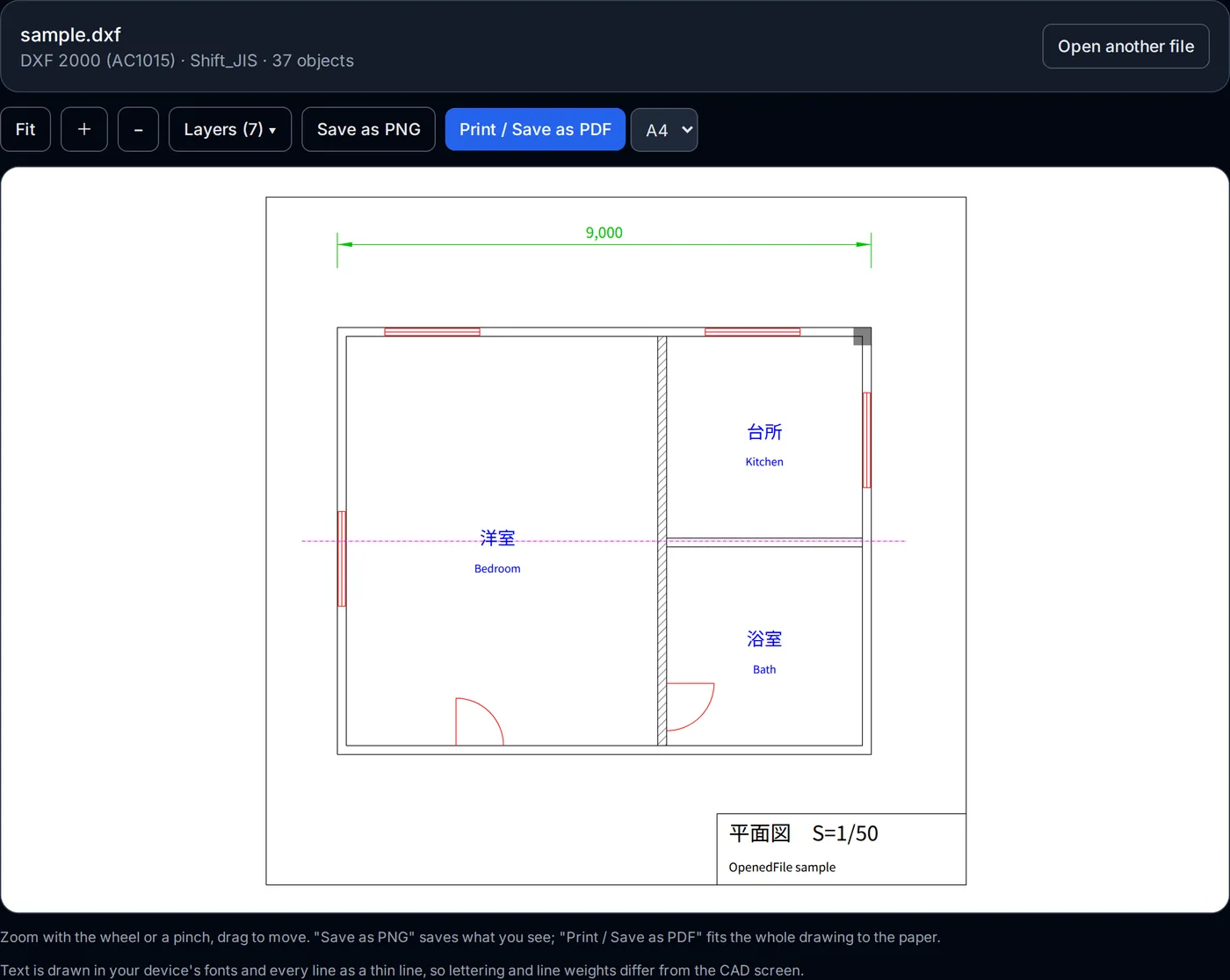Click the sample.dxf file name
The width and height of the screenshot is (1230, 980).
coord(70,35)
